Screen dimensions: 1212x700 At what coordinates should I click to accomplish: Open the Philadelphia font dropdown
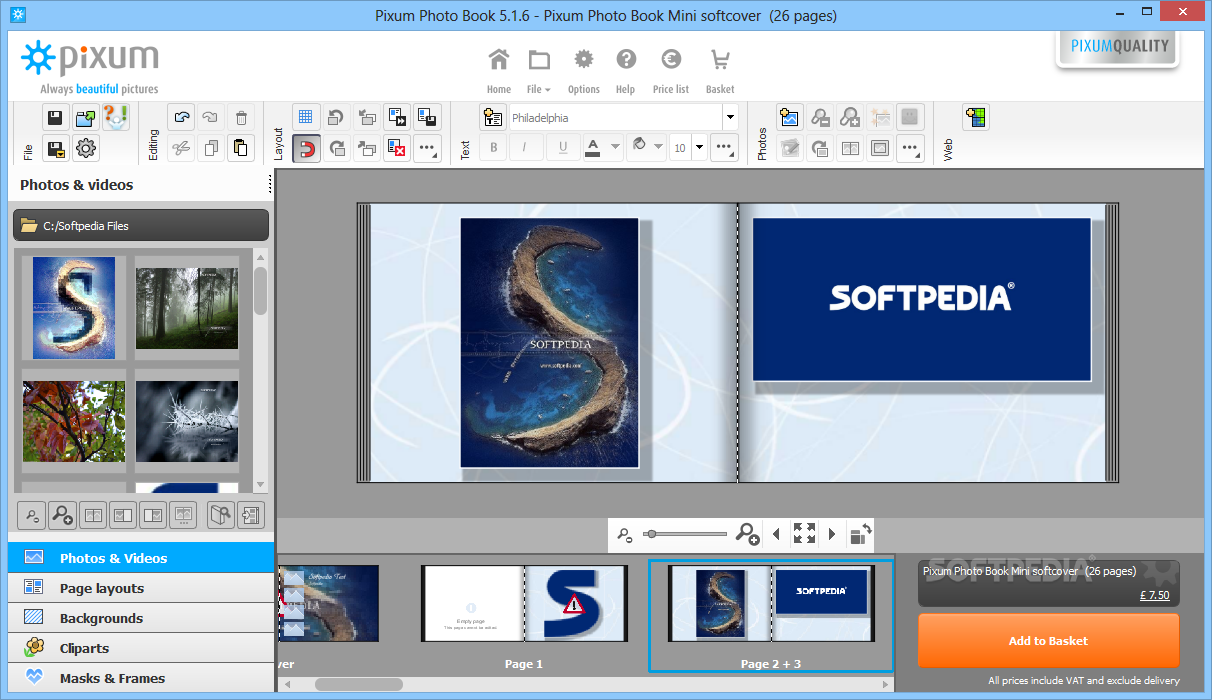pyautogui.click(x=730, y=118)
